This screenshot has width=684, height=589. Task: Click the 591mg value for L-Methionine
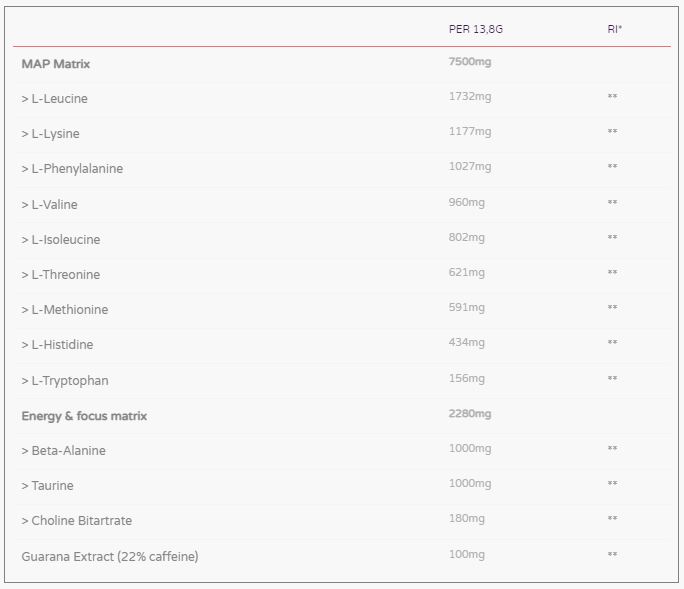467,308
